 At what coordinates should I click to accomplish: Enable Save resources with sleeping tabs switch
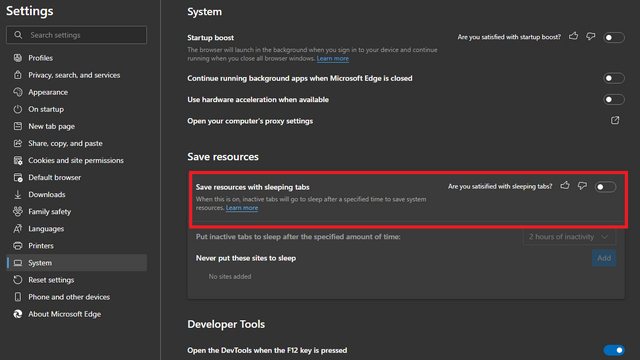pos(605,187)
